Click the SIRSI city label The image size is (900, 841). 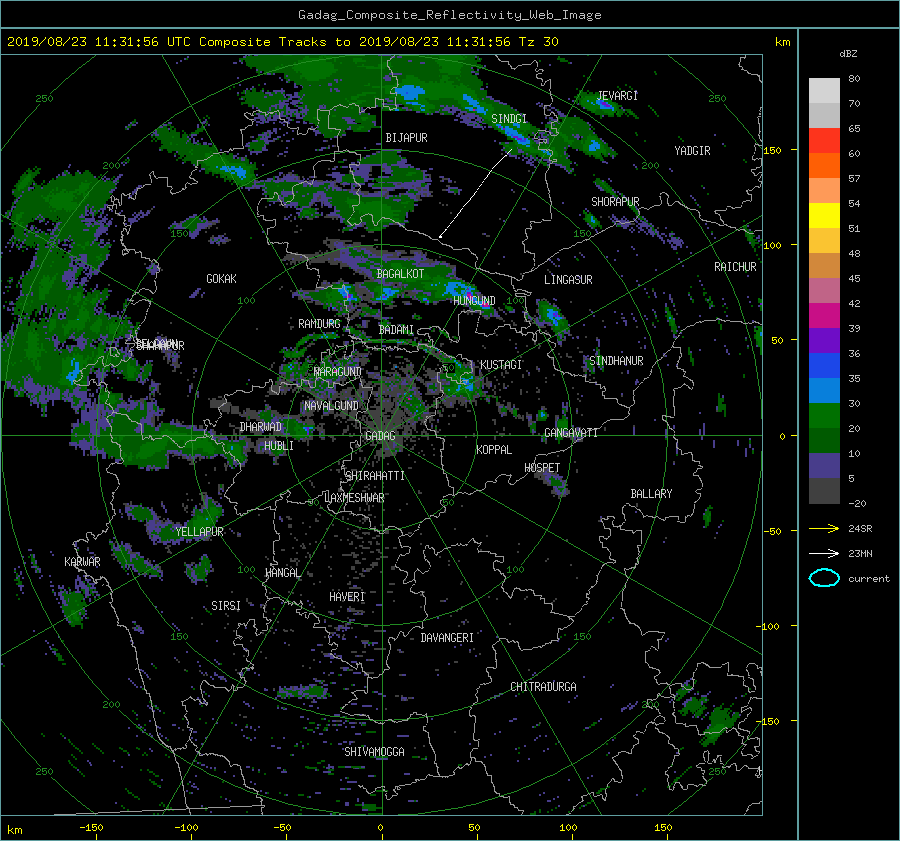click(226, 606)
